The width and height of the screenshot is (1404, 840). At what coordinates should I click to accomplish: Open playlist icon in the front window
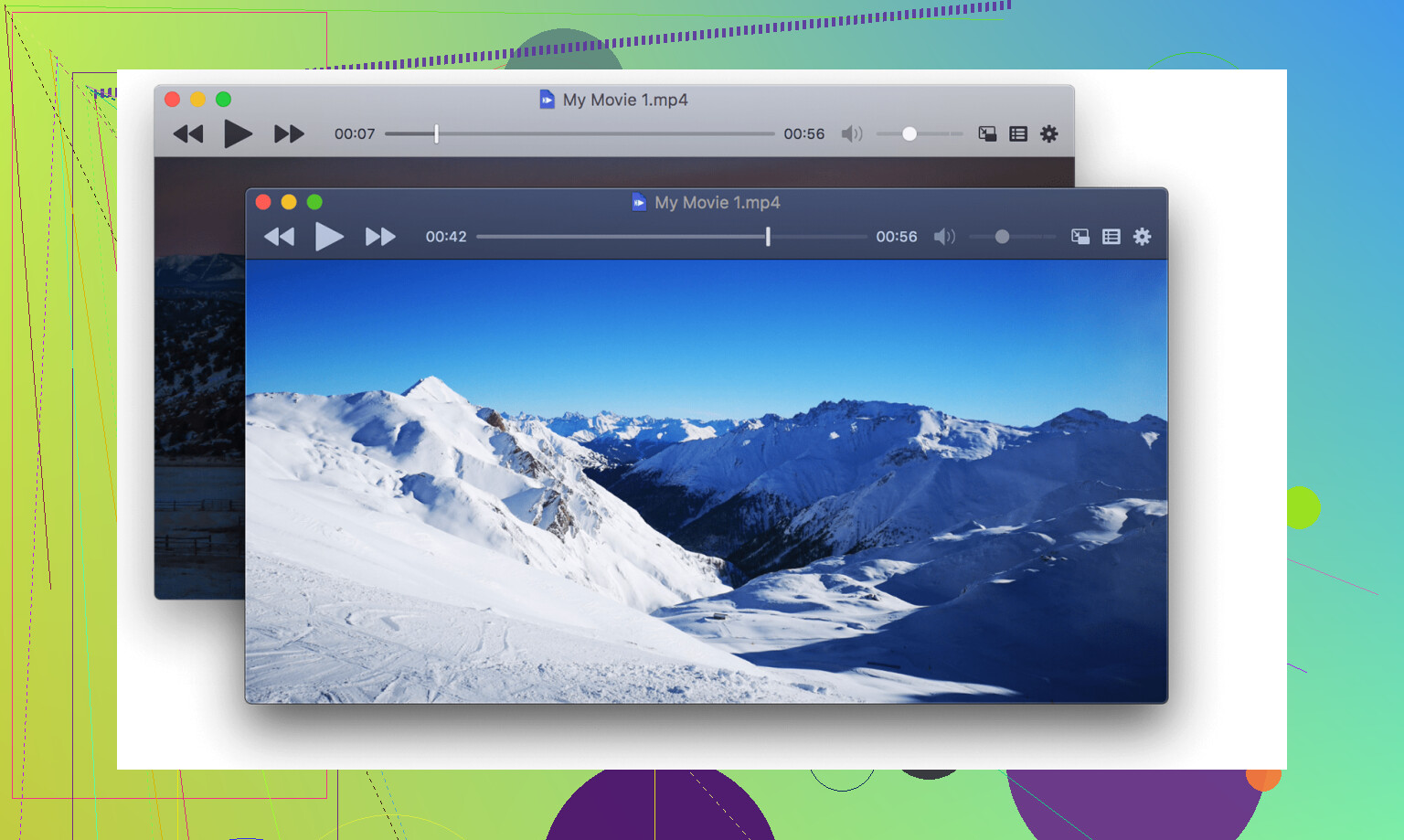point(1111,237)
